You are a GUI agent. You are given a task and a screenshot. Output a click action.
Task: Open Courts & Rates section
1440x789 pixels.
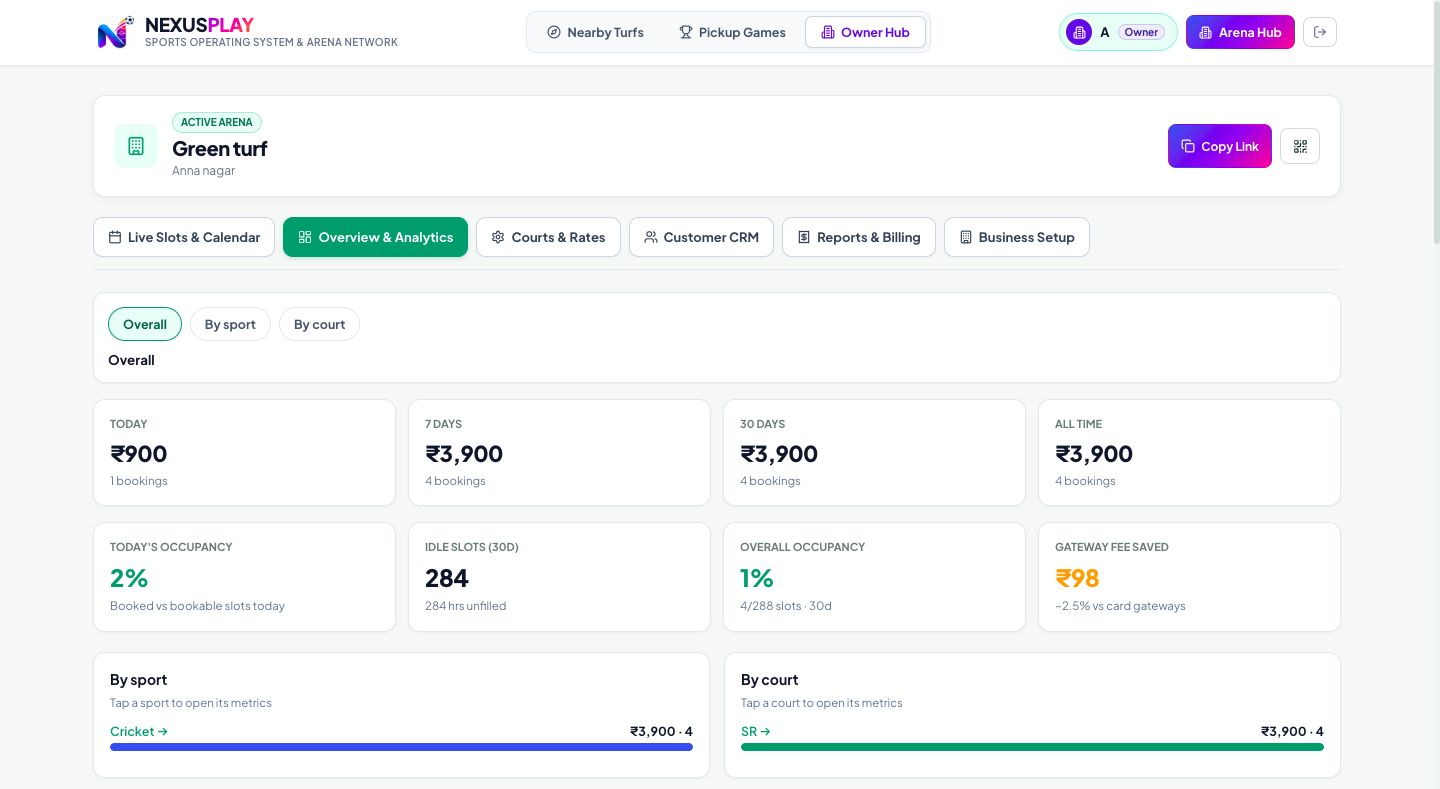(x=548, y=237)
